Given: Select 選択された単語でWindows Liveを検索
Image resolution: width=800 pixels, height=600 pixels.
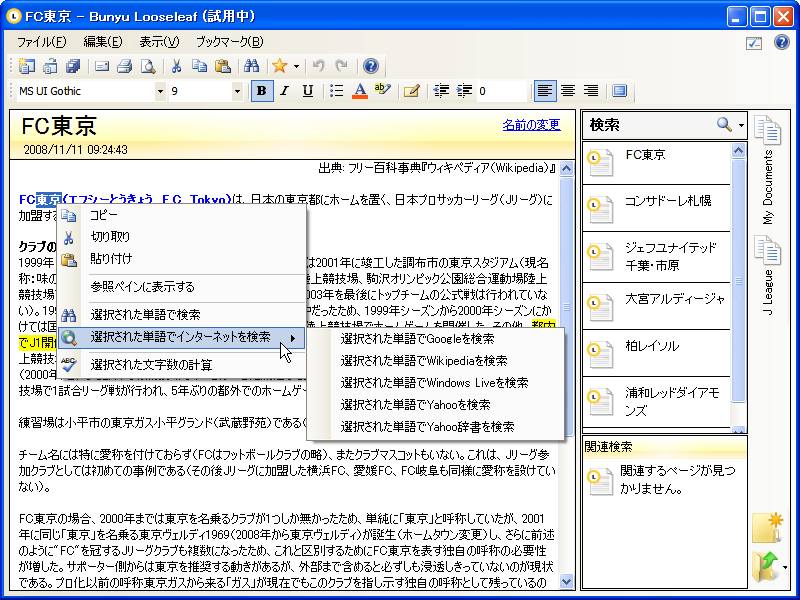Looking at the screenshot, I should (x=436, y=383).
